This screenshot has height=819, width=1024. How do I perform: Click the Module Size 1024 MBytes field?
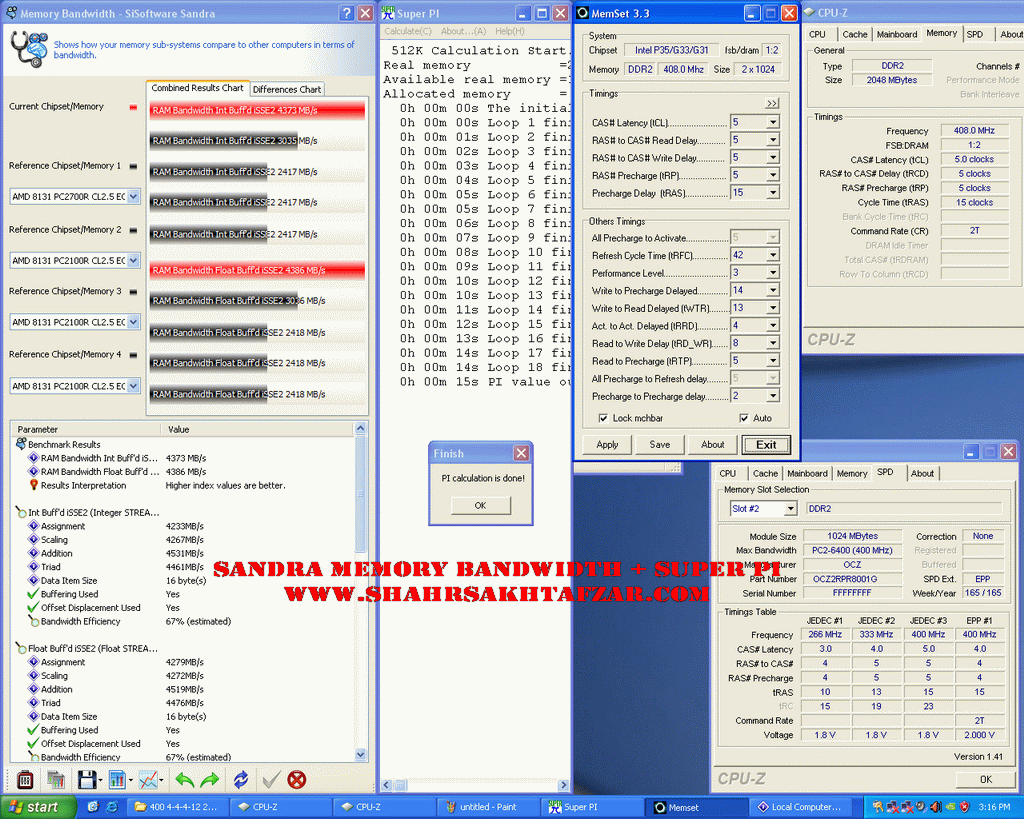click(852, 536)
